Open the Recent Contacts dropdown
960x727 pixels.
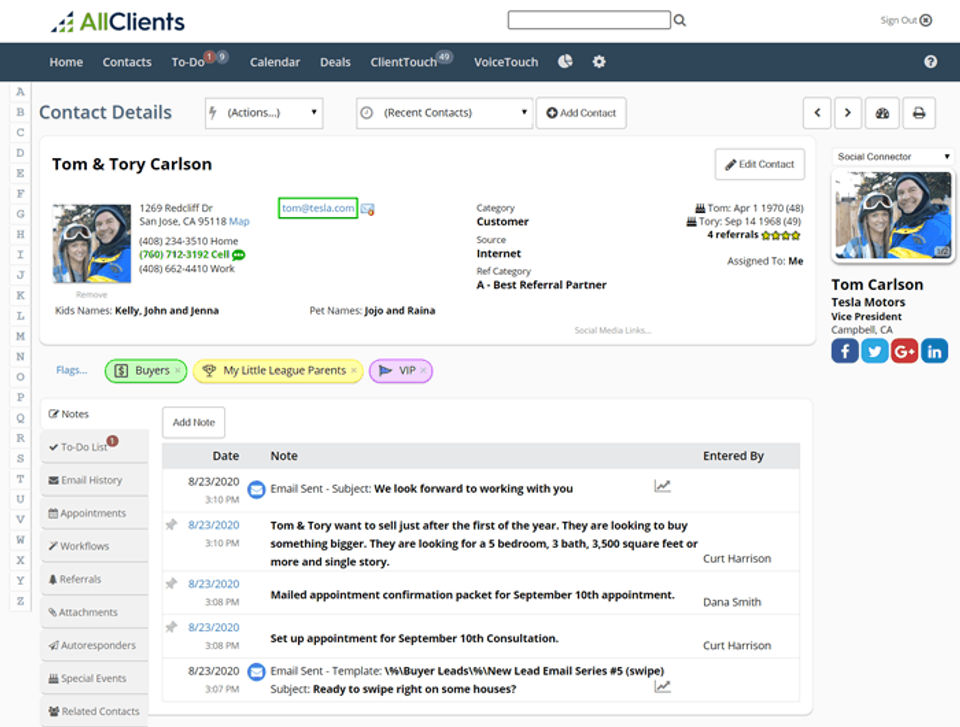point(444,113)
